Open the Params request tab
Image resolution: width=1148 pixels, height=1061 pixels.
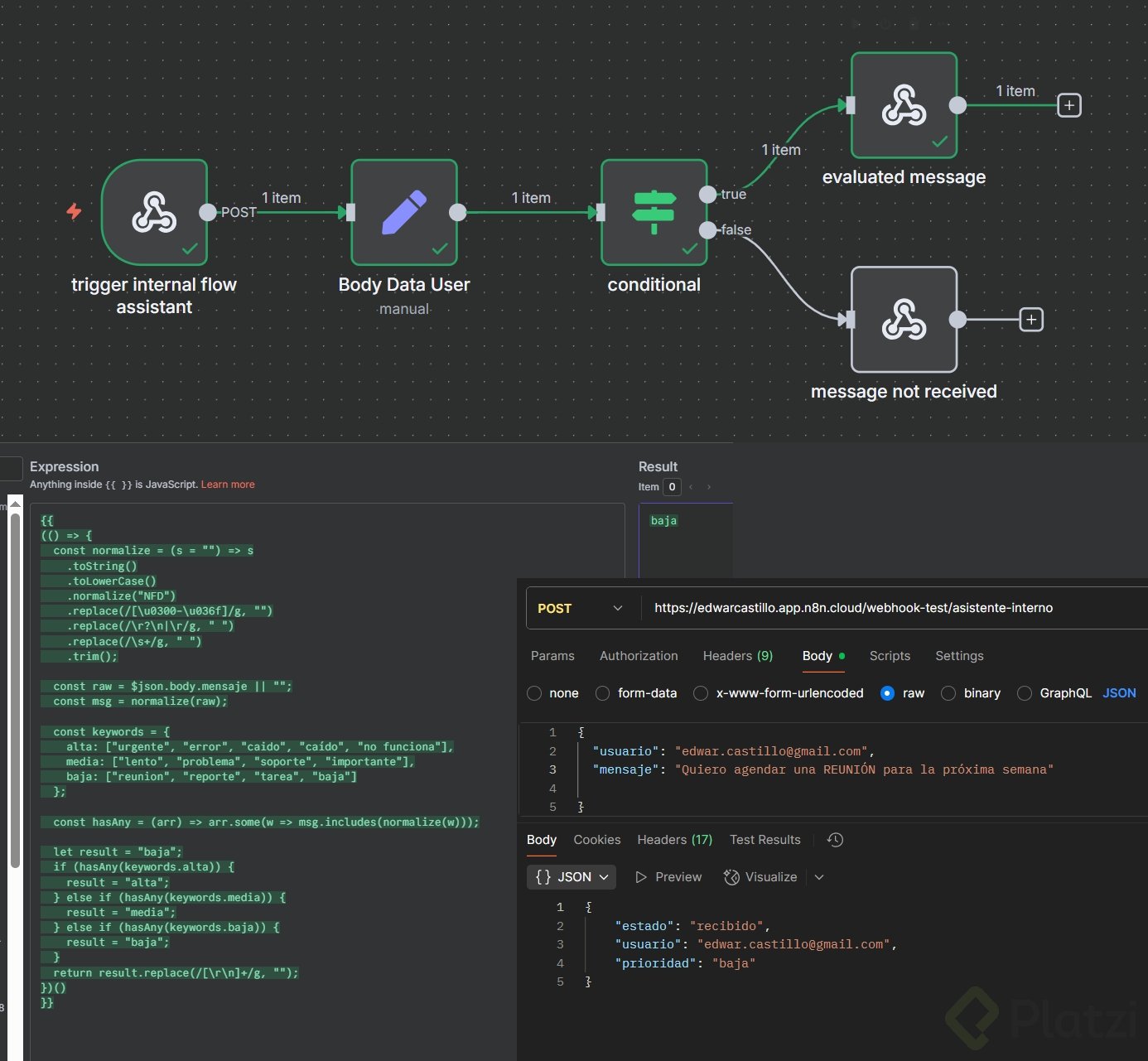[552, 656]
